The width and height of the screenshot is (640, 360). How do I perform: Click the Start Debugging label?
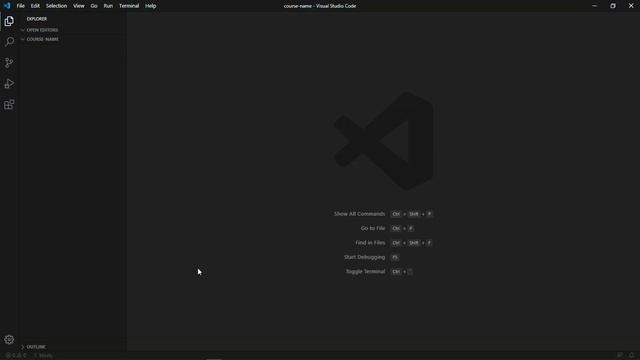[x=364, y=257]
